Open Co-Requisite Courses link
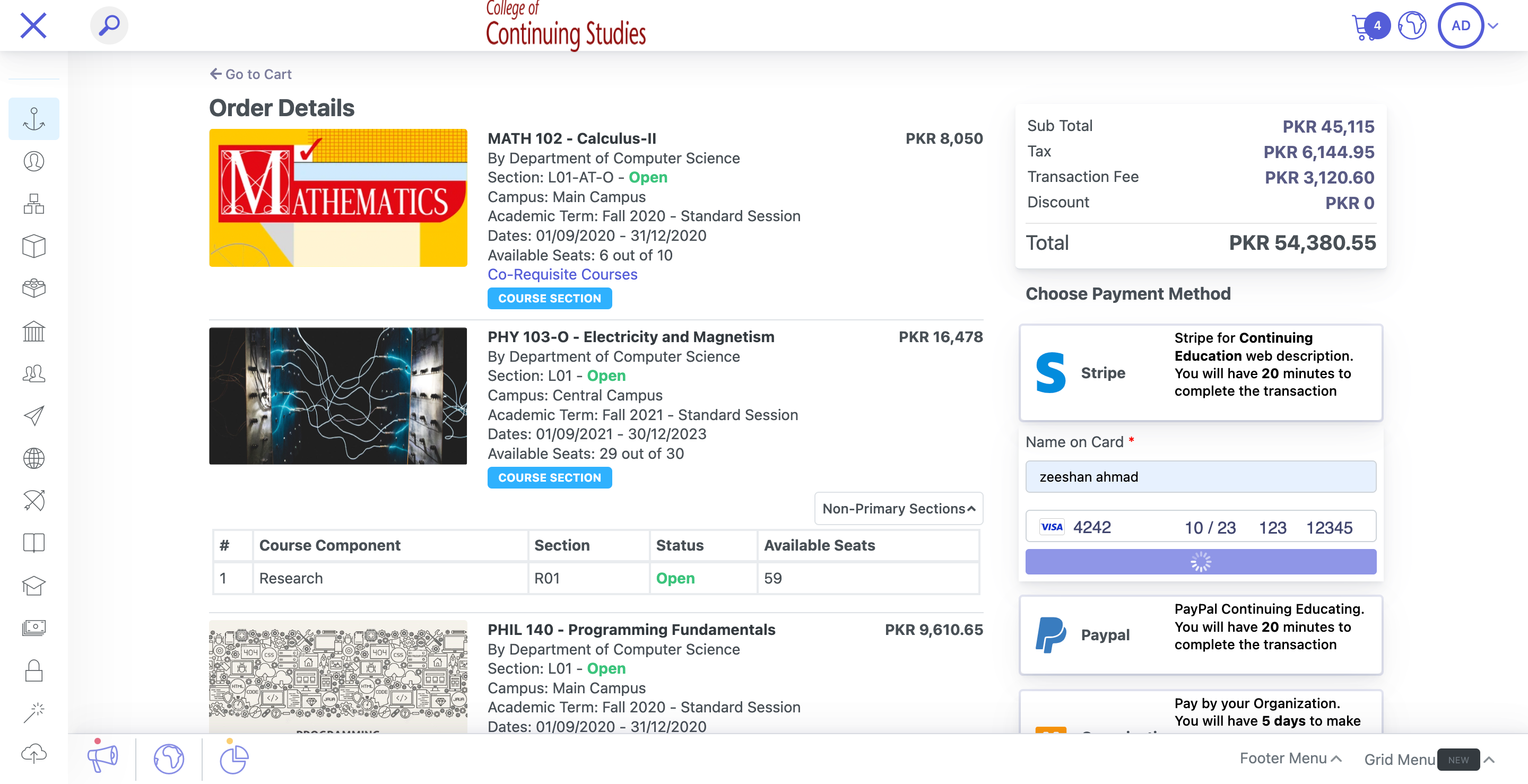Screen dimensions: 1528x784 562,275
